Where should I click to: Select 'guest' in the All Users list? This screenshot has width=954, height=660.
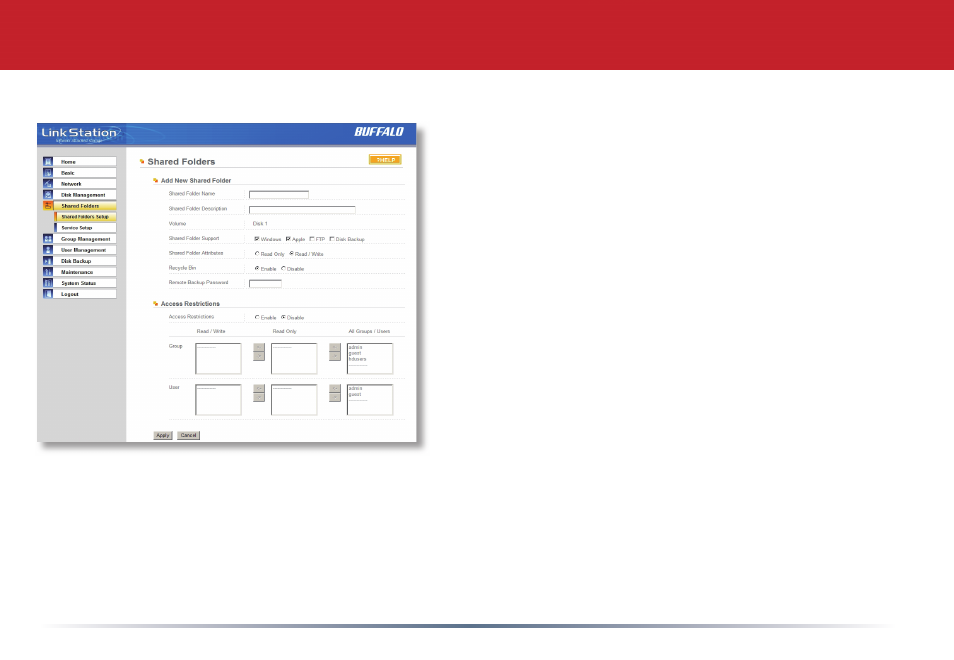point(355,394)
